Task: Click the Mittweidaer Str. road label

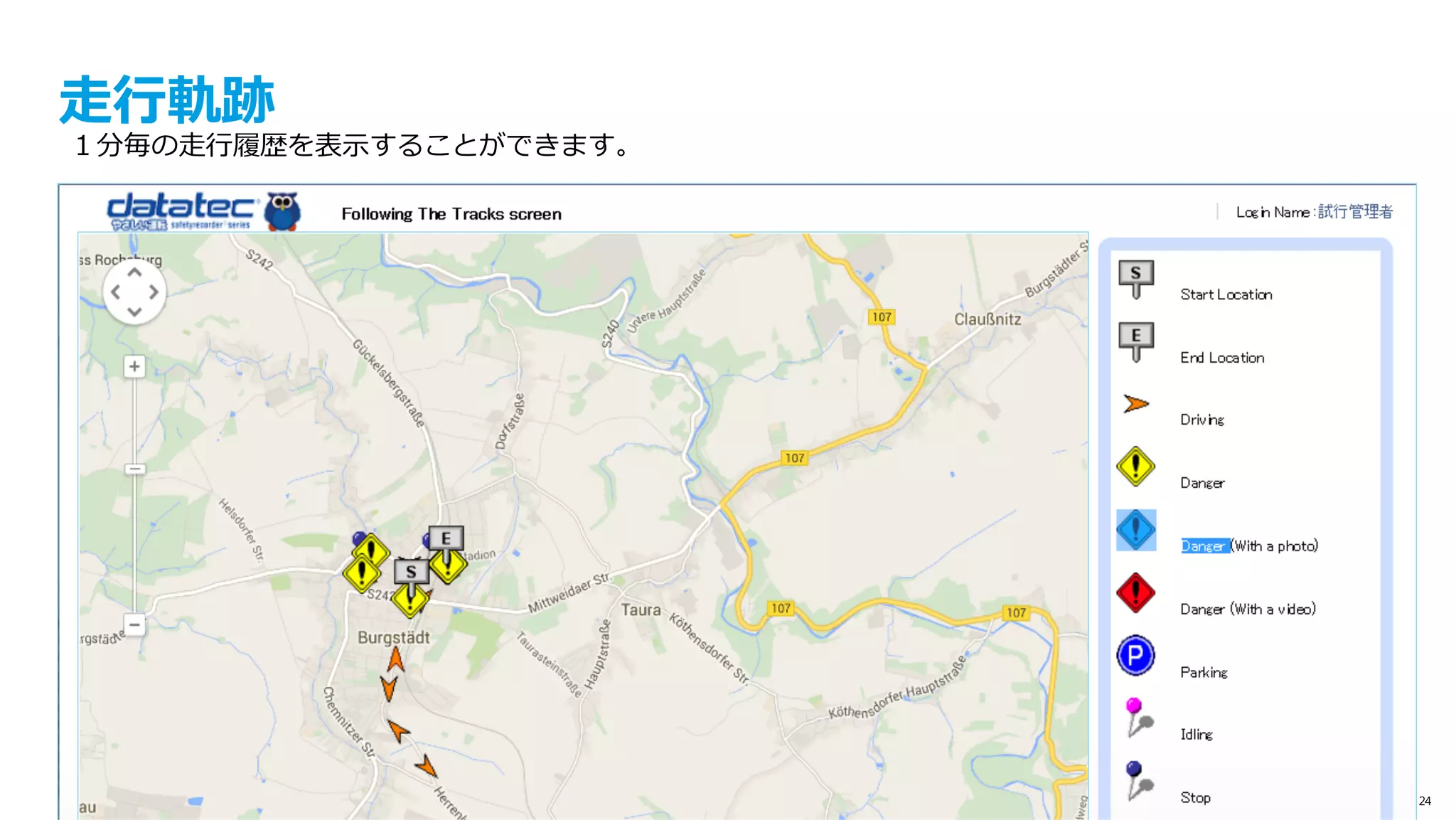Action: [x=569, y=592]
